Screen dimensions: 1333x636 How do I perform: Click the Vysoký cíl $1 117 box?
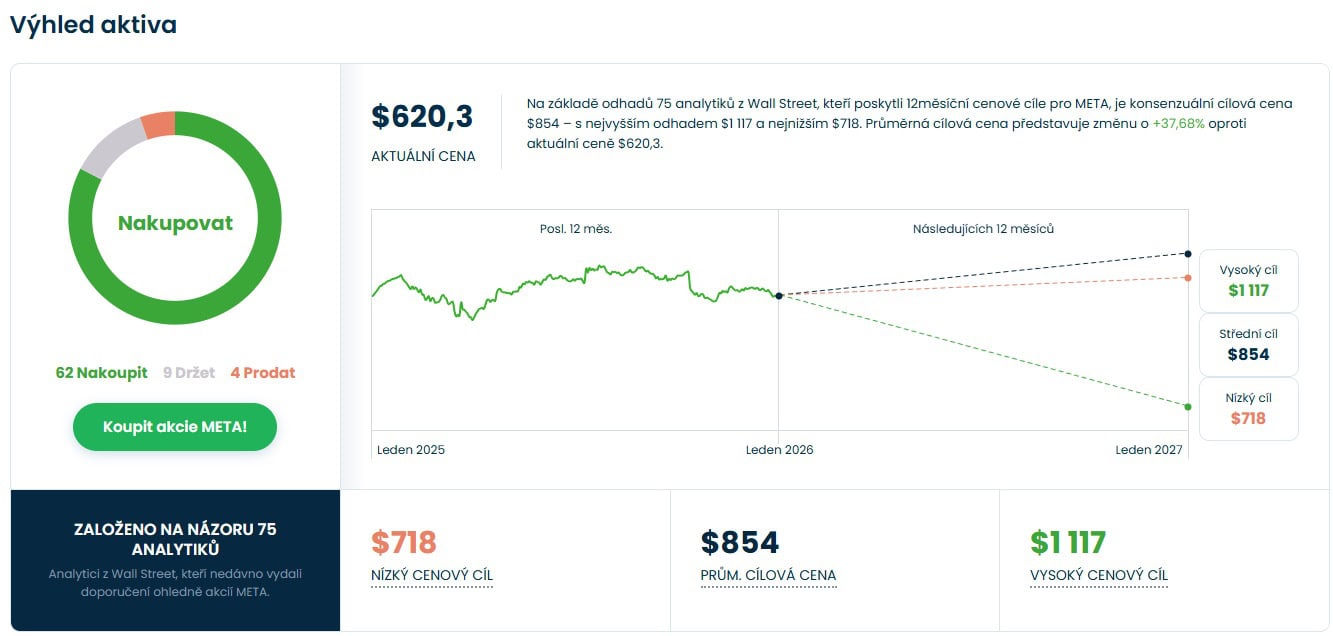tap(1248, 281)
